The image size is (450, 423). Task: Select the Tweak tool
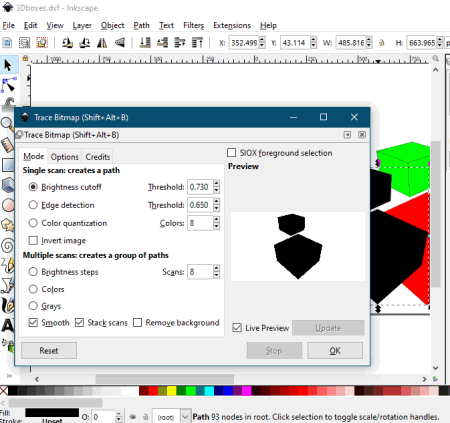click(8, 103)
